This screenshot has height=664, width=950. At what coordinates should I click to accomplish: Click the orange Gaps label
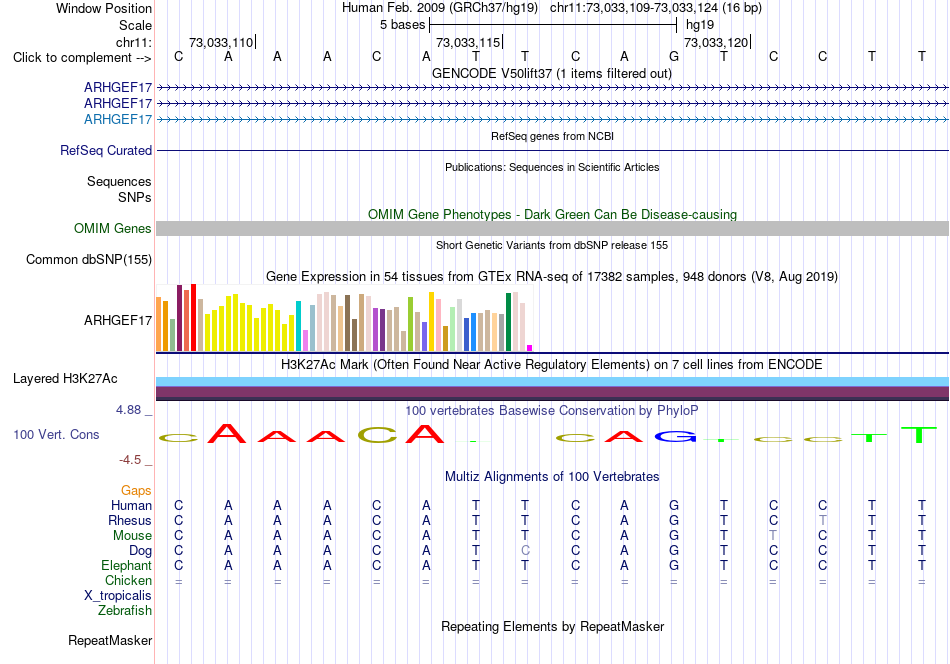pyautogui.click(x=136, y=490)
